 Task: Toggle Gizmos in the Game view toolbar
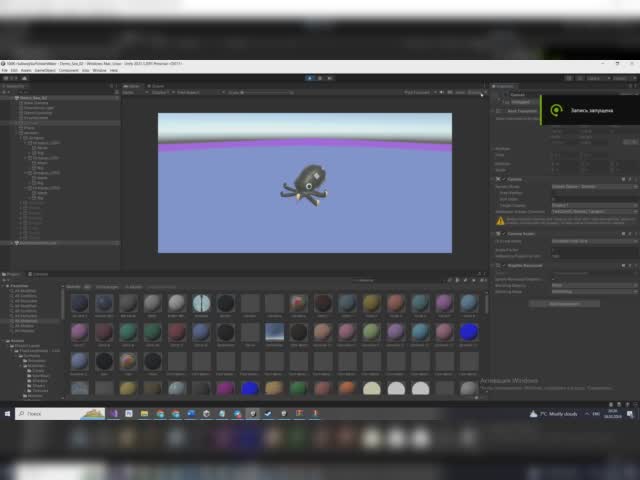click(x=475, y=93)
